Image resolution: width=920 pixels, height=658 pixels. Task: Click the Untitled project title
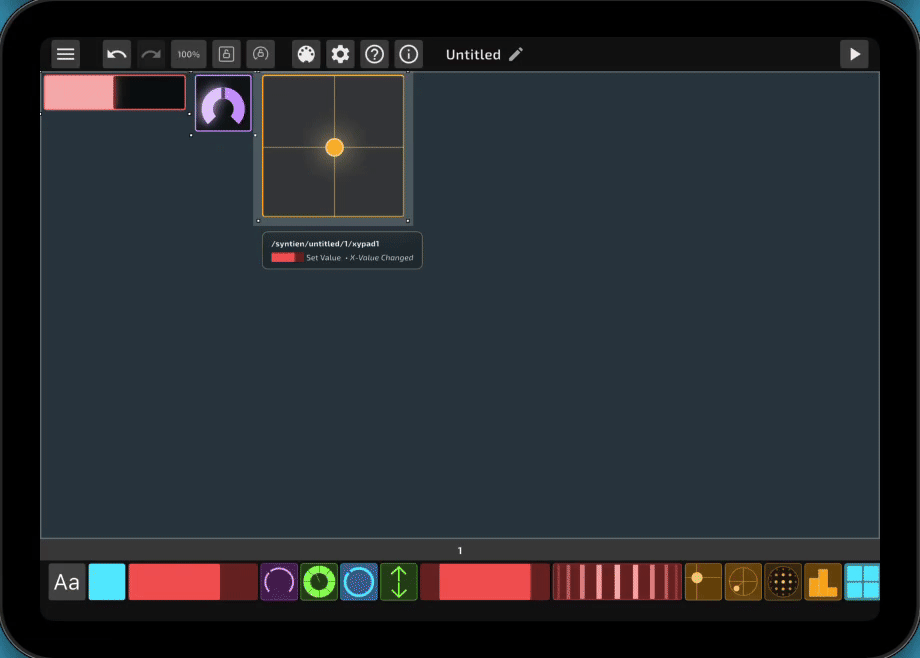(x=473, y=55)
